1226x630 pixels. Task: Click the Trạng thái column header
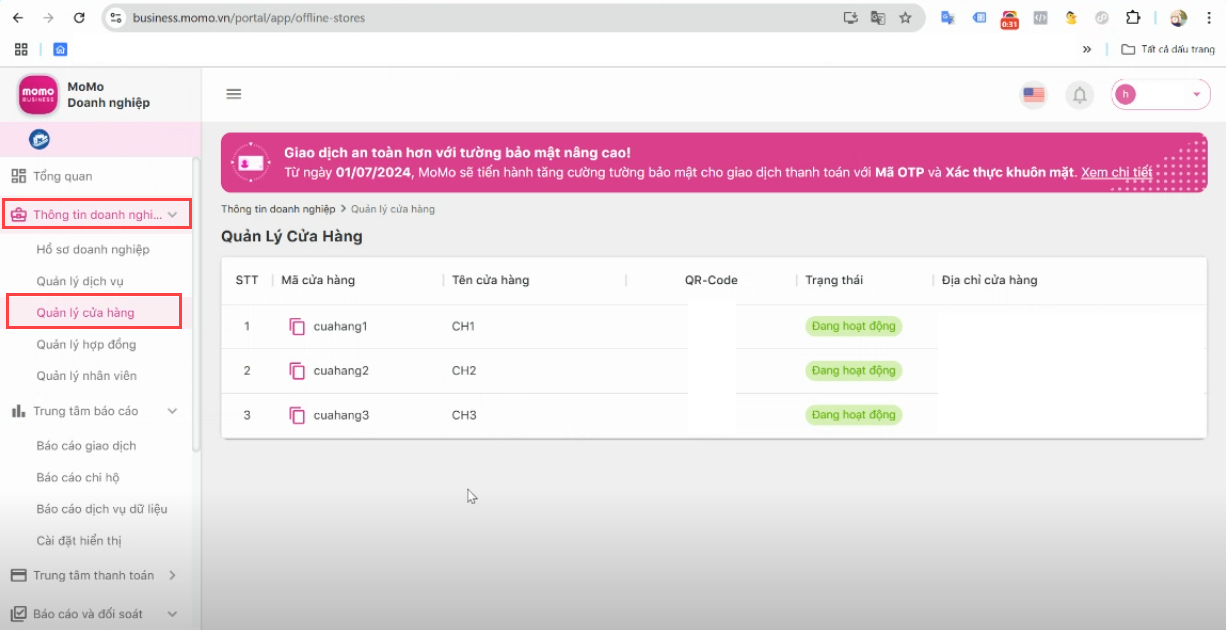coord(834,280)
